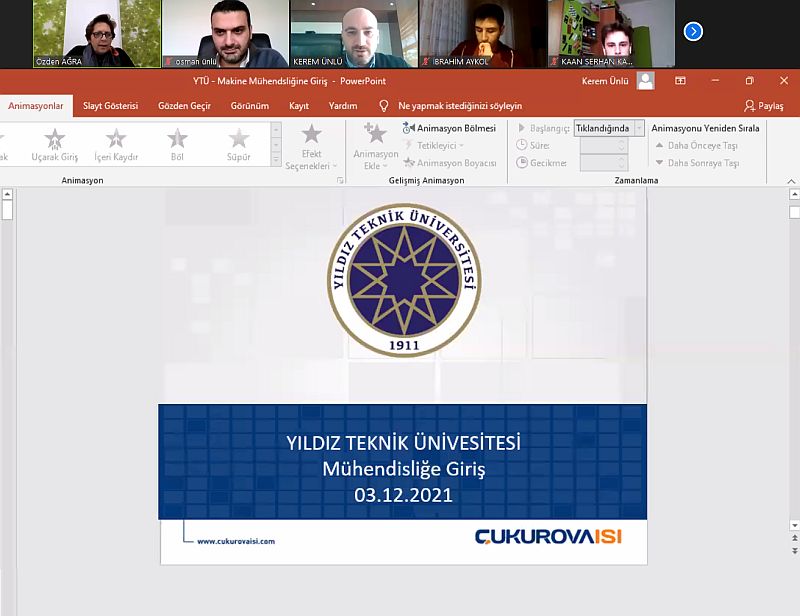Open ribbon display options icon
Image resolution: width=800 pixels, height=616 pixels.
click(x=680, y=81)
